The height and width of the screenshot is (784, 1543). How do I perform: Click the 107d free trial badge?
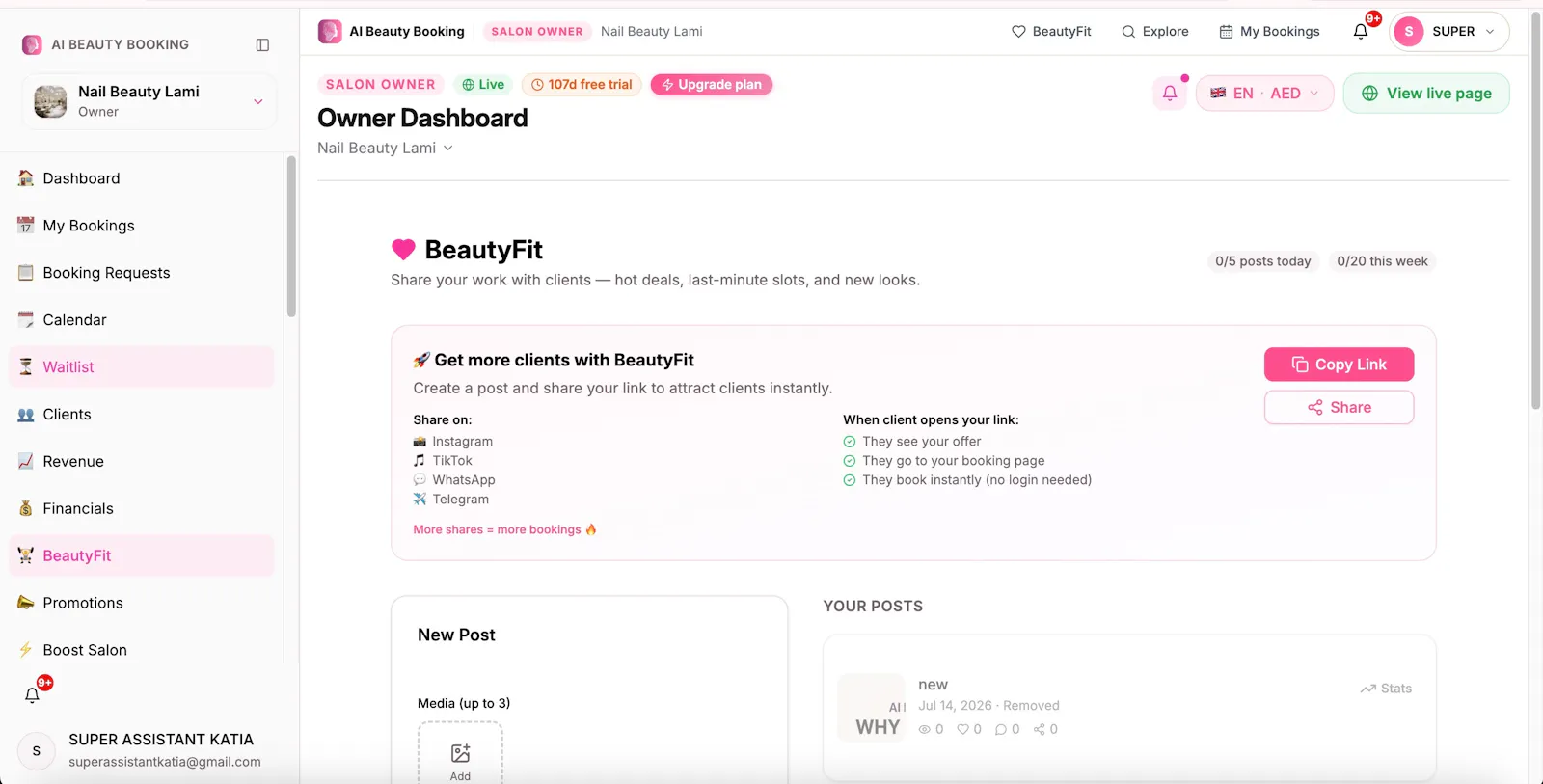coord(582,85)
